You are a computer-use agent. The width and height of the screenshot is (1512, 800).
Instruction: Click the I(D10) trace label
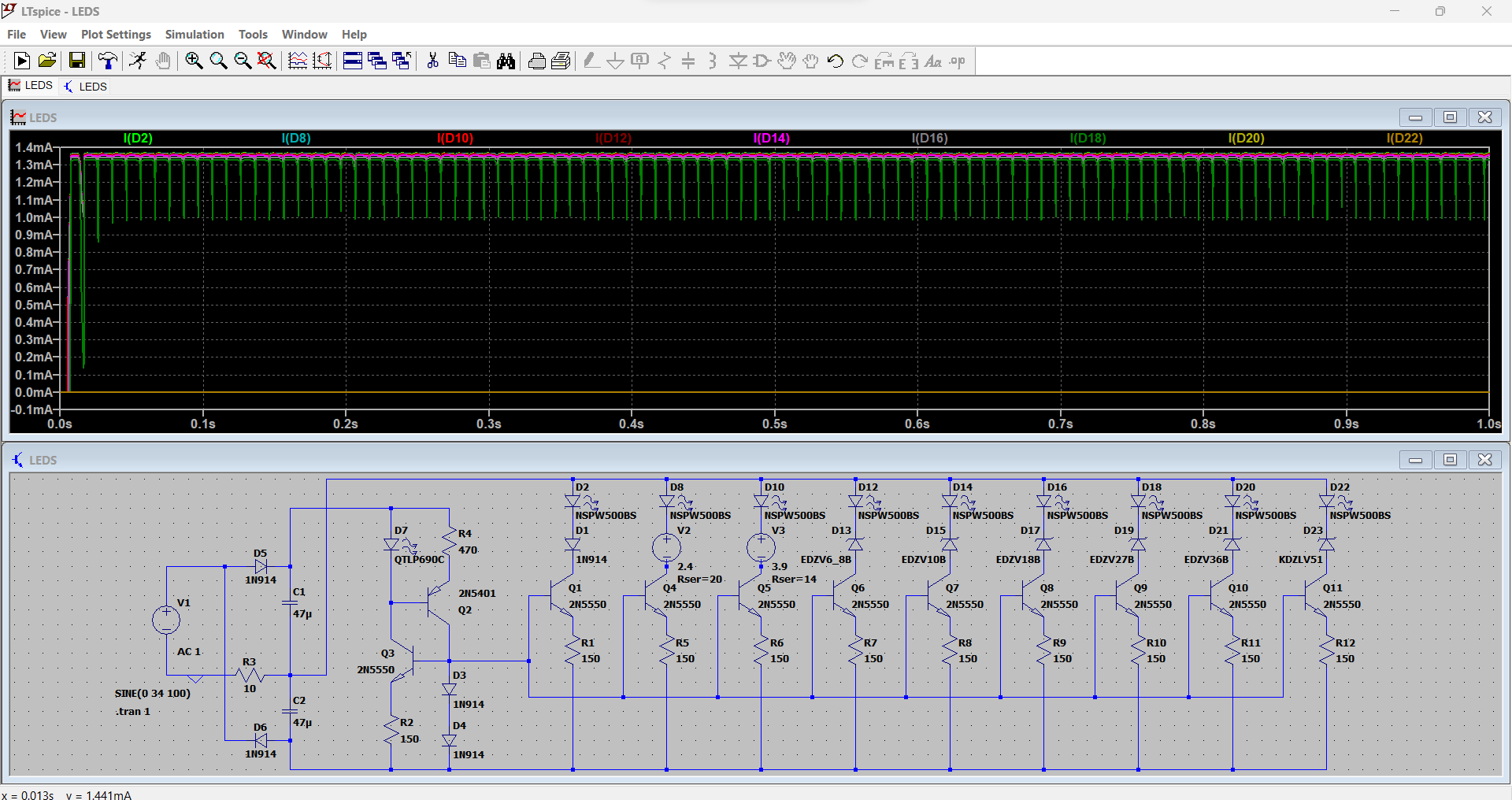click(x=455, y=138)
